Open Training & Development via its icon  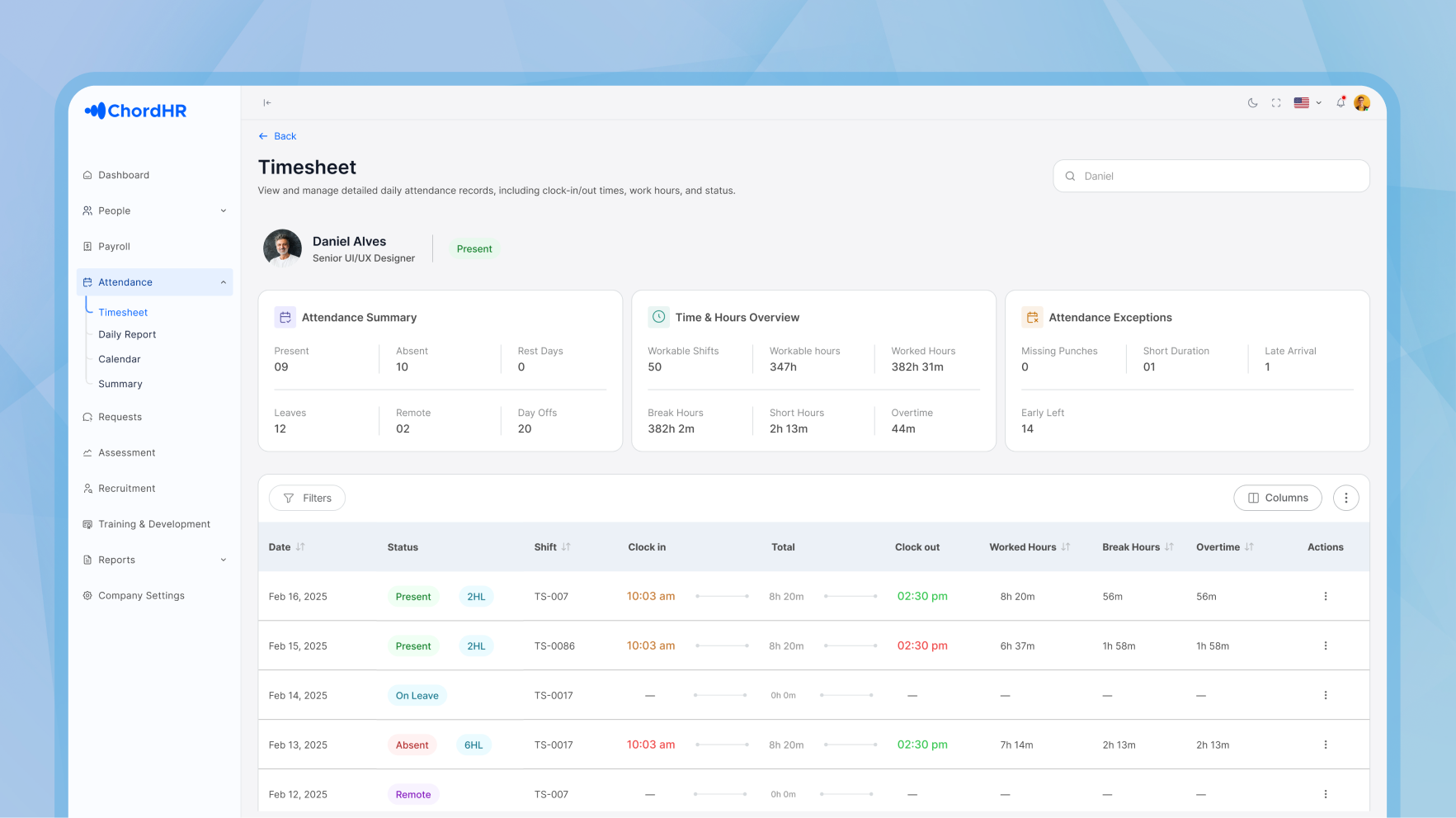tap(87, 524)
